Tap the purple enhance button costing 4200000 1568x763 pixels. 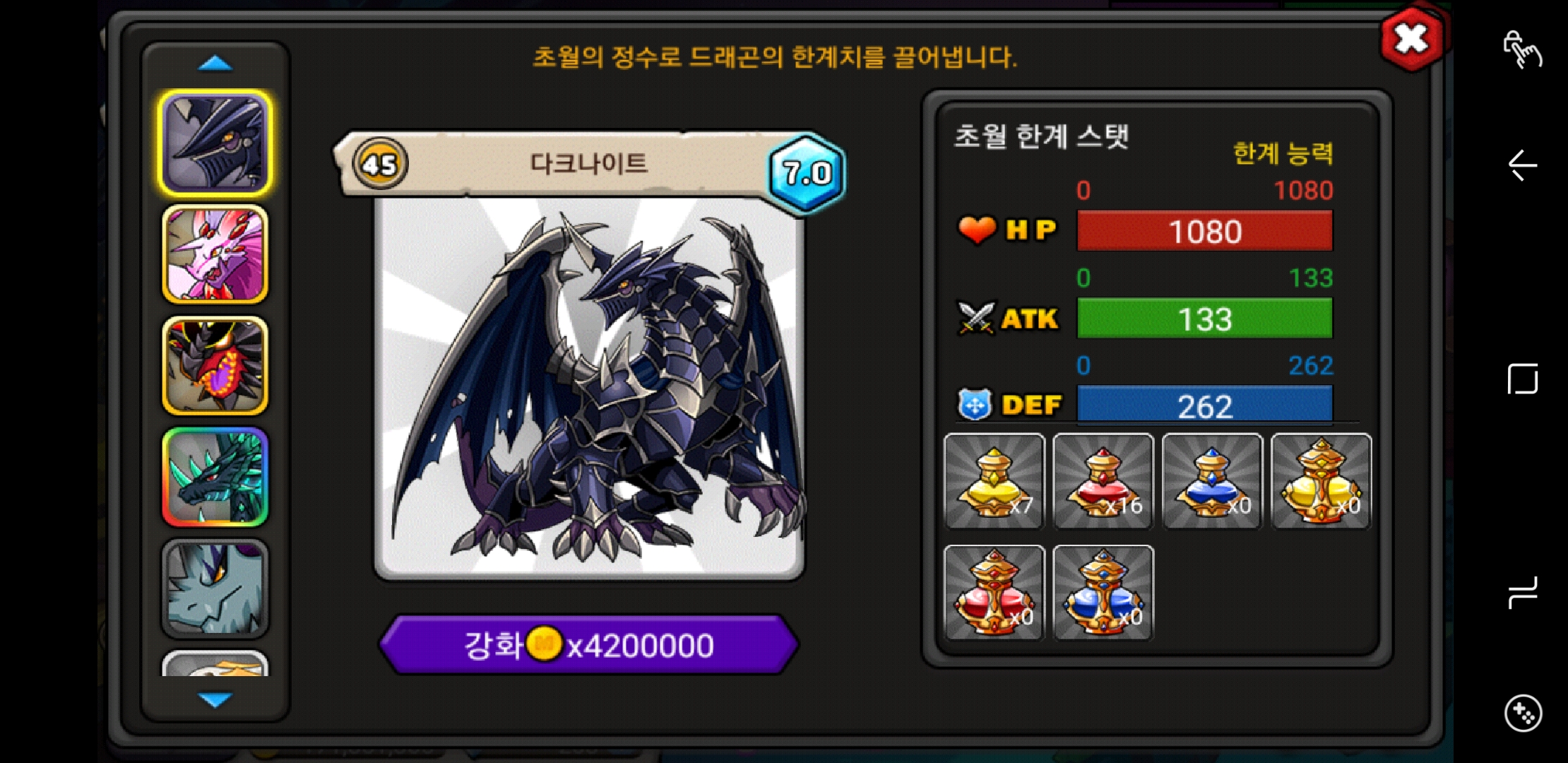[x=589, y=644]
